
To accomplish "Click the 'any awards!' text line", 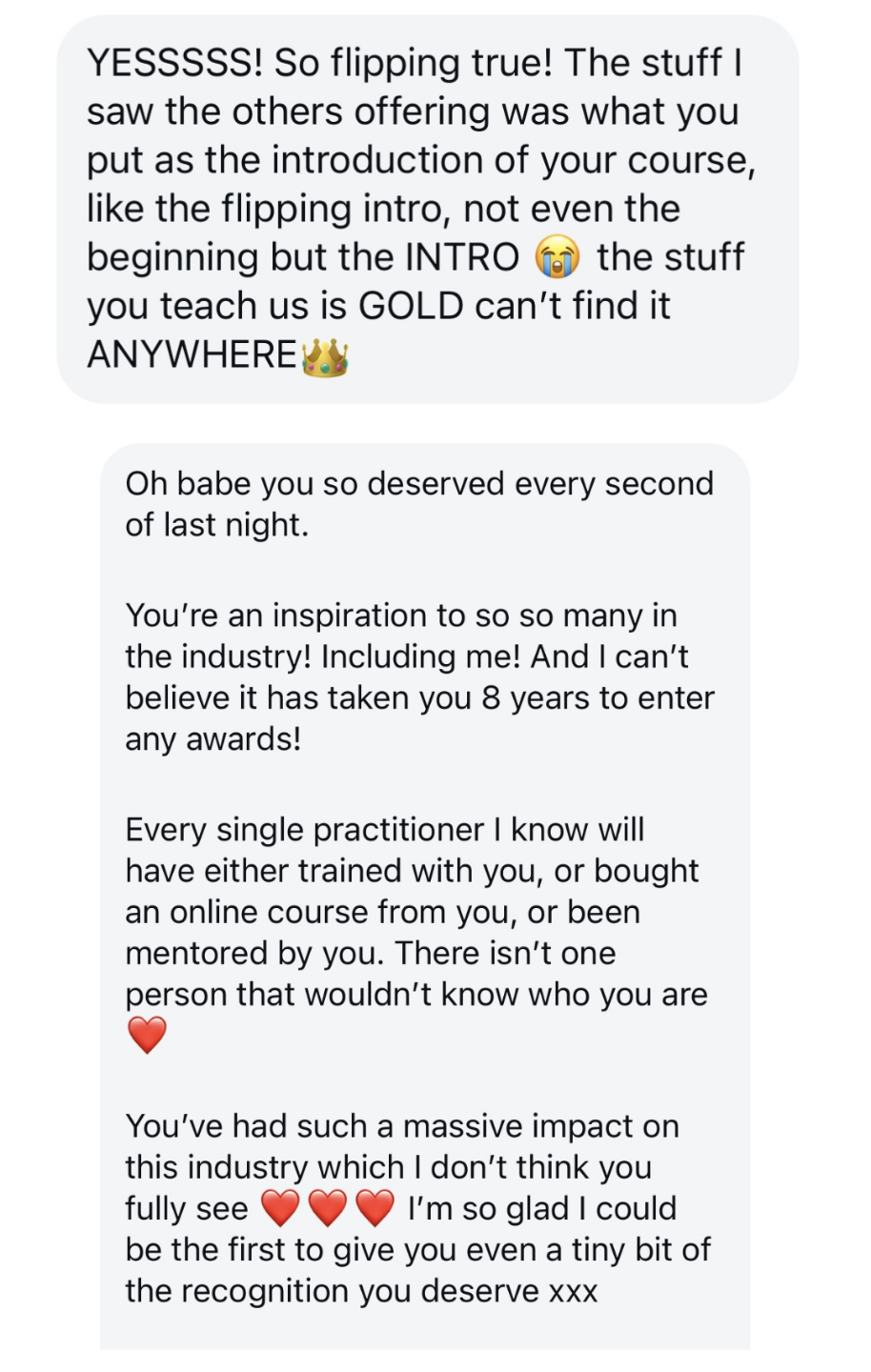I will [x=213, y=738].
